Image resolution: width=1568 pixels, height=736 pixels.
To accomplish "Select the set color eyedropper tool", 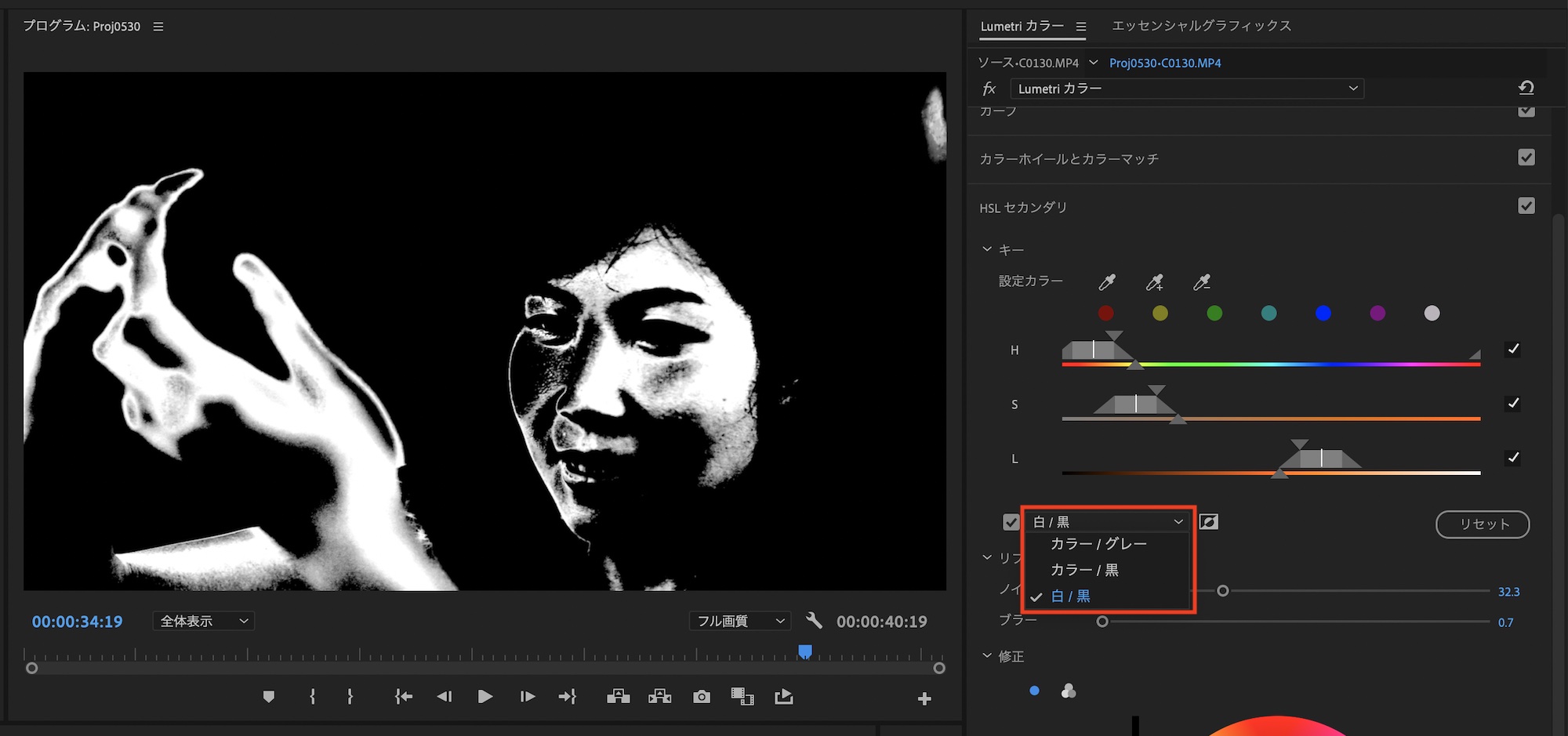I will [1107, 282].
